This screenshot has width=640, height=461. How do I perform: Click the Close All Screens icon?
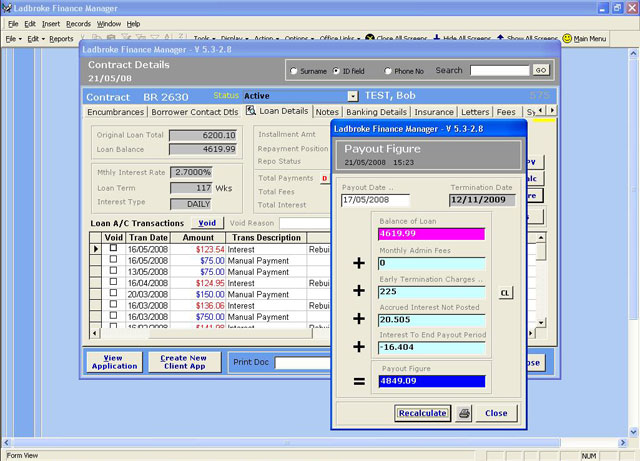tap(369, 38)
